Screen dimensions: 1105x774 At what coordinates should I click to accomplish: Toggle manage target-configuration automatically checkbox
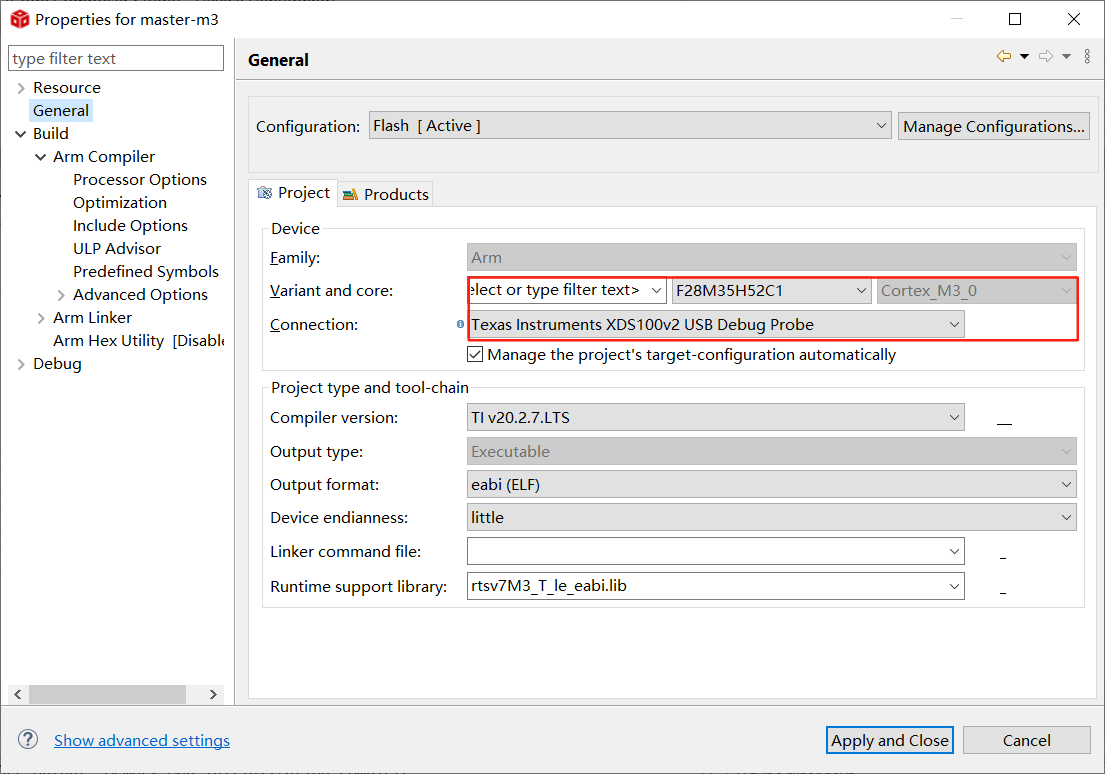(476, 355)
